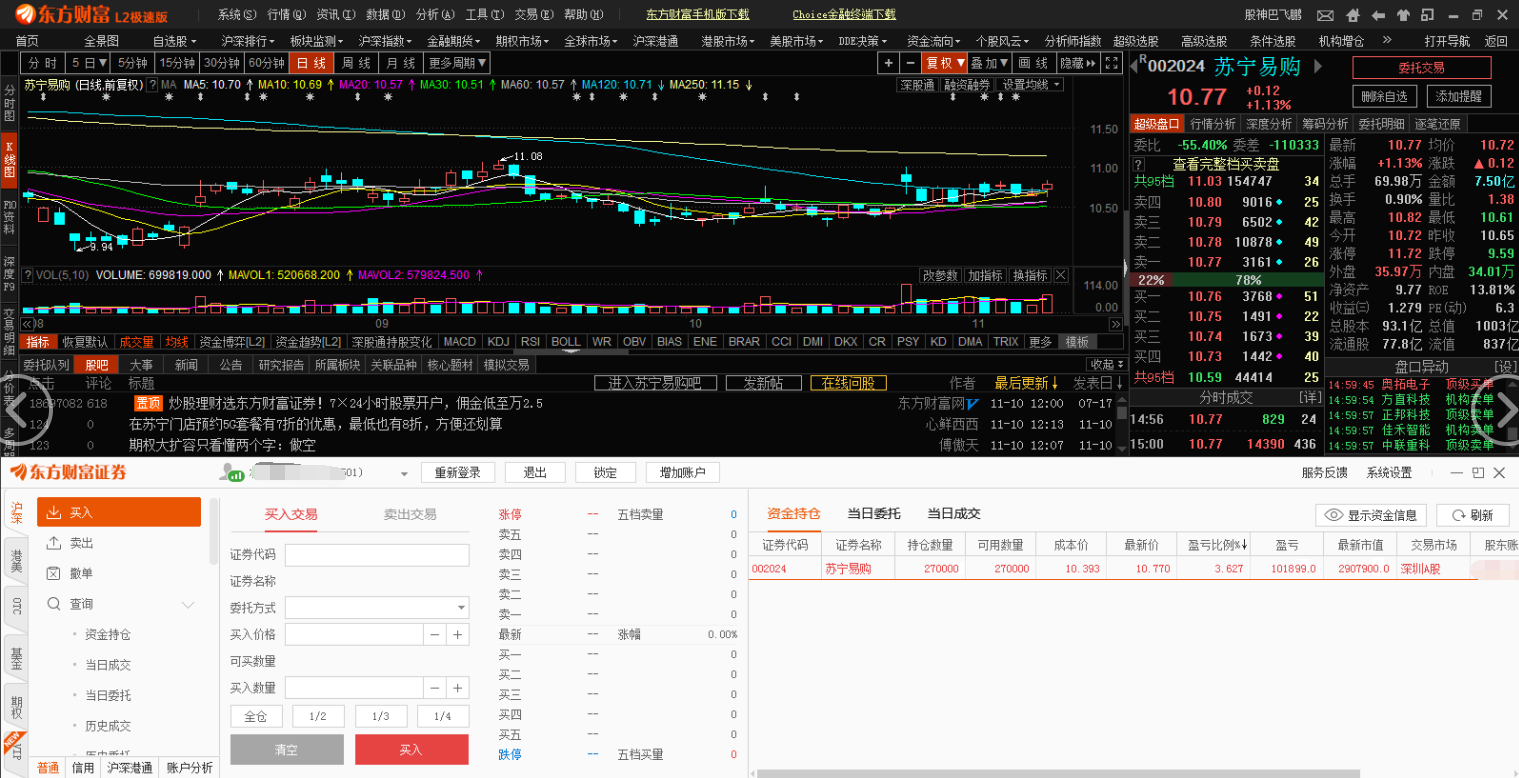
Task: Select the MACD indicator tab
Action: click(x=459, y=342)
